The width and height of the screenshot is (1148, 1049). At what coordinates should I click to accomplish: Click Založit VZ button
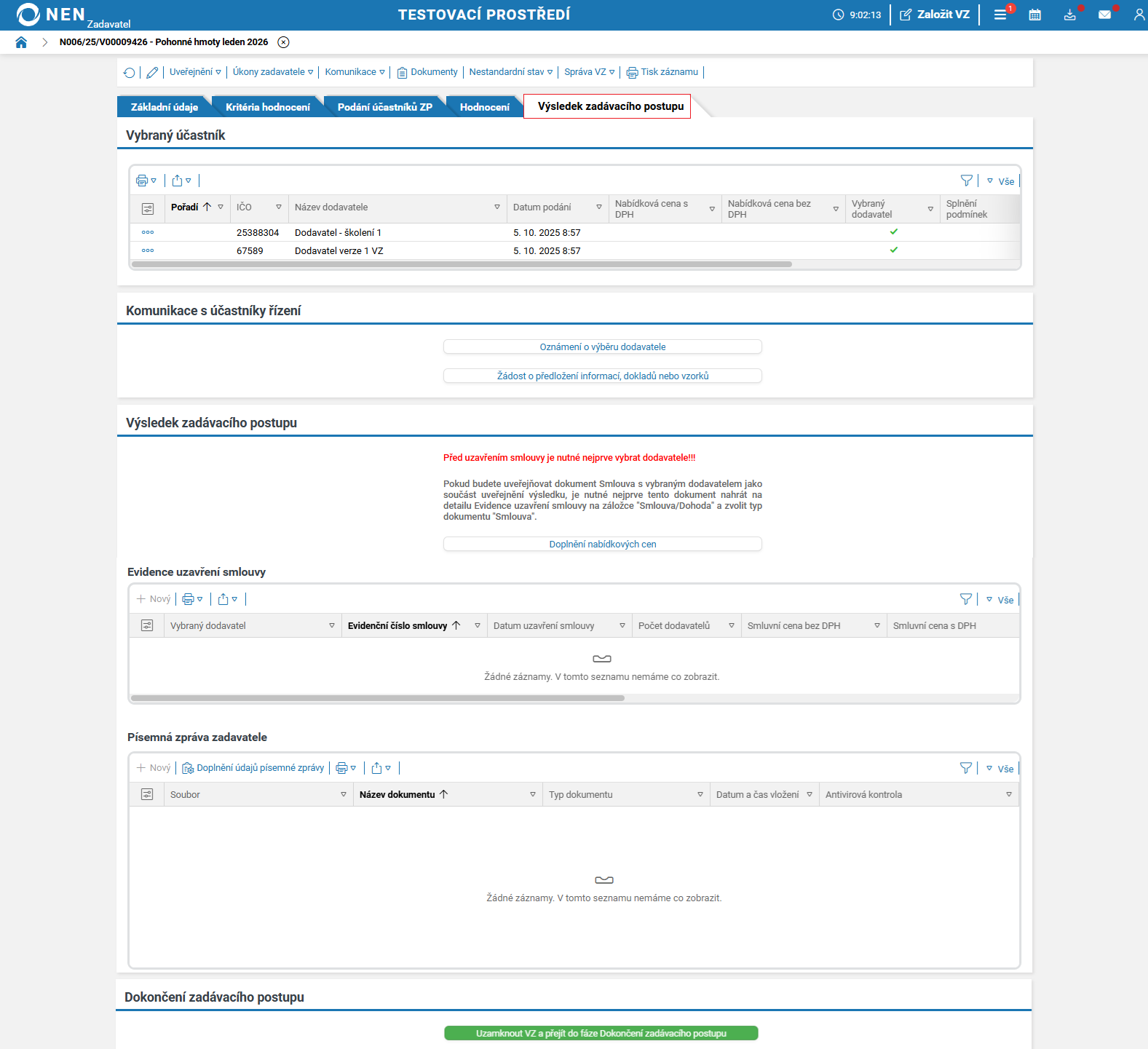[935, 15]
